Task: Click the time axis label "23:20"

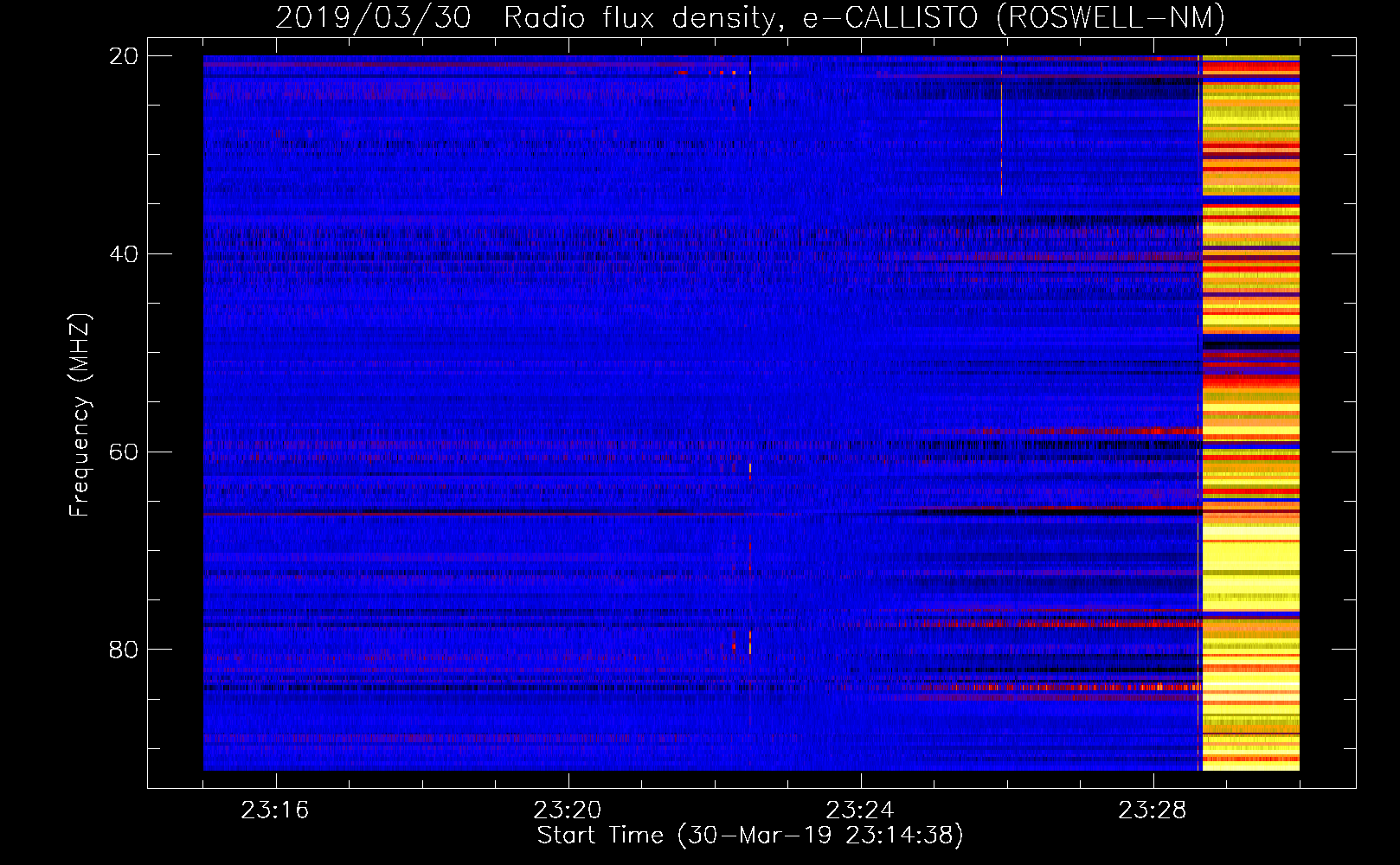Action: tap(568, 811)
